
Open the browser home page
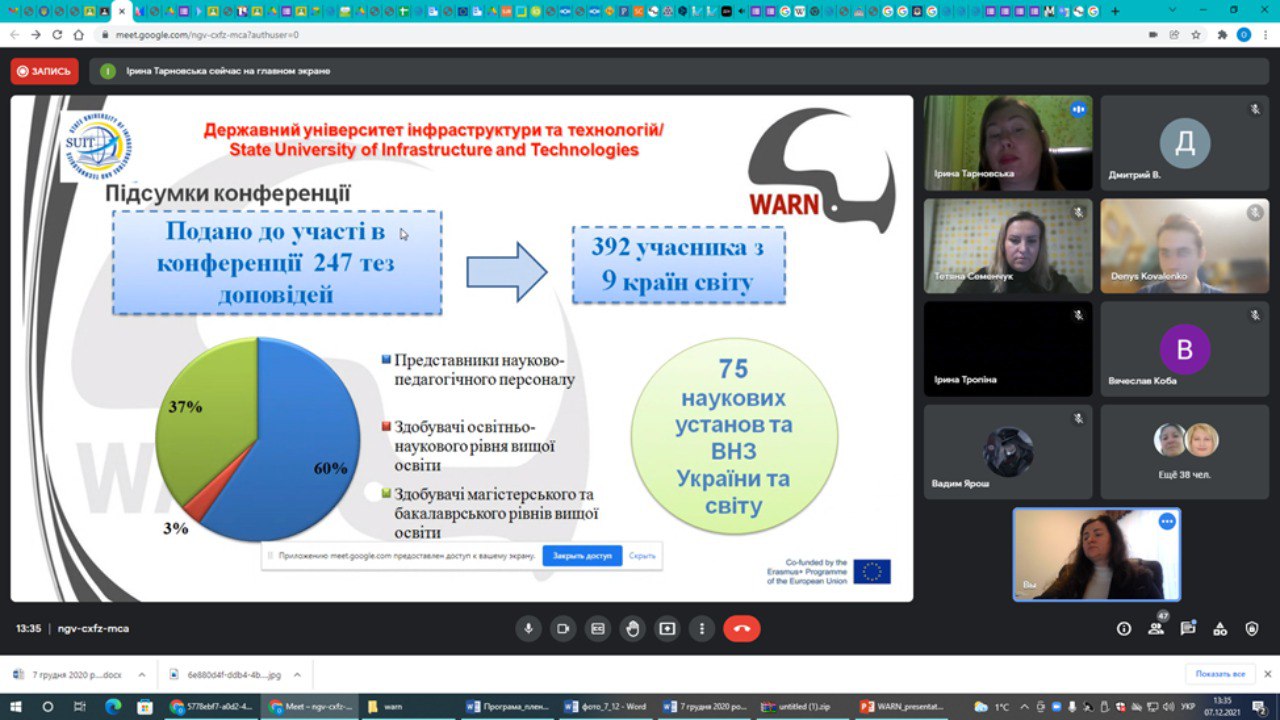coord(79,34)
